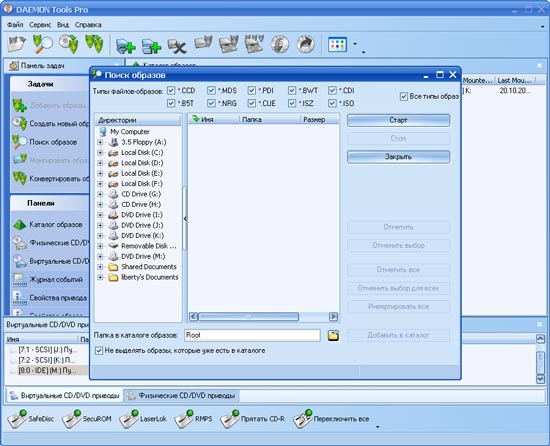
Task: Toggle the *.PDI file type checkbox
Action: pos(251,90)
